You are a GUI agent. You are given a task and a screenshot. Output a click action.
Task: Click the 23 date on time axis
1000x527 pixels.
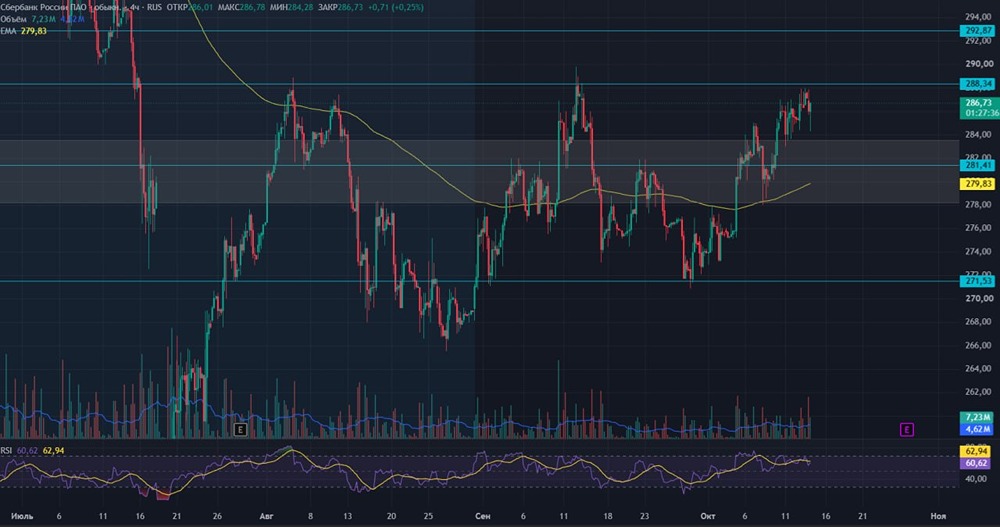[x=645, y=516]
